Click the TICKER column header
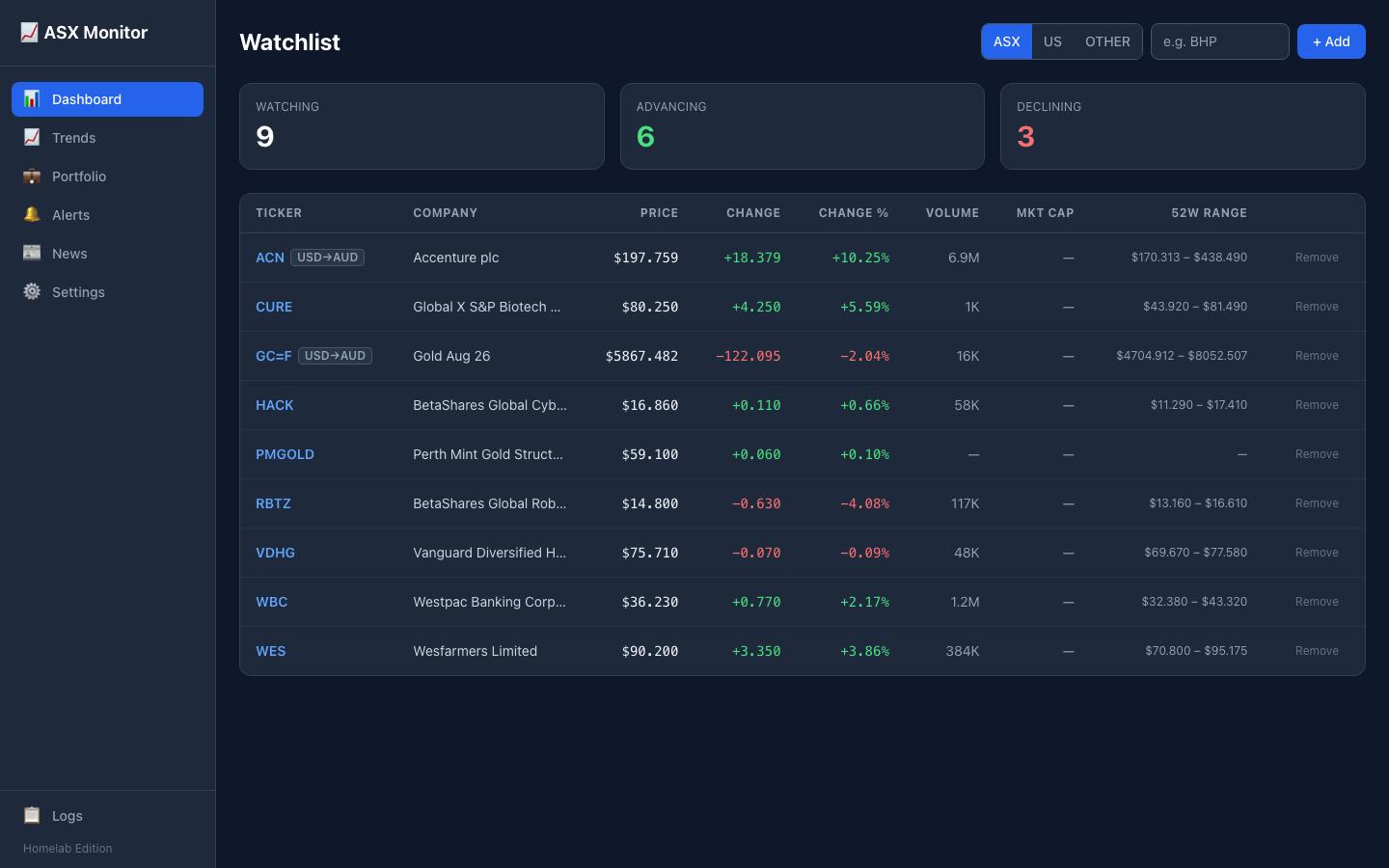 [279, 213]
